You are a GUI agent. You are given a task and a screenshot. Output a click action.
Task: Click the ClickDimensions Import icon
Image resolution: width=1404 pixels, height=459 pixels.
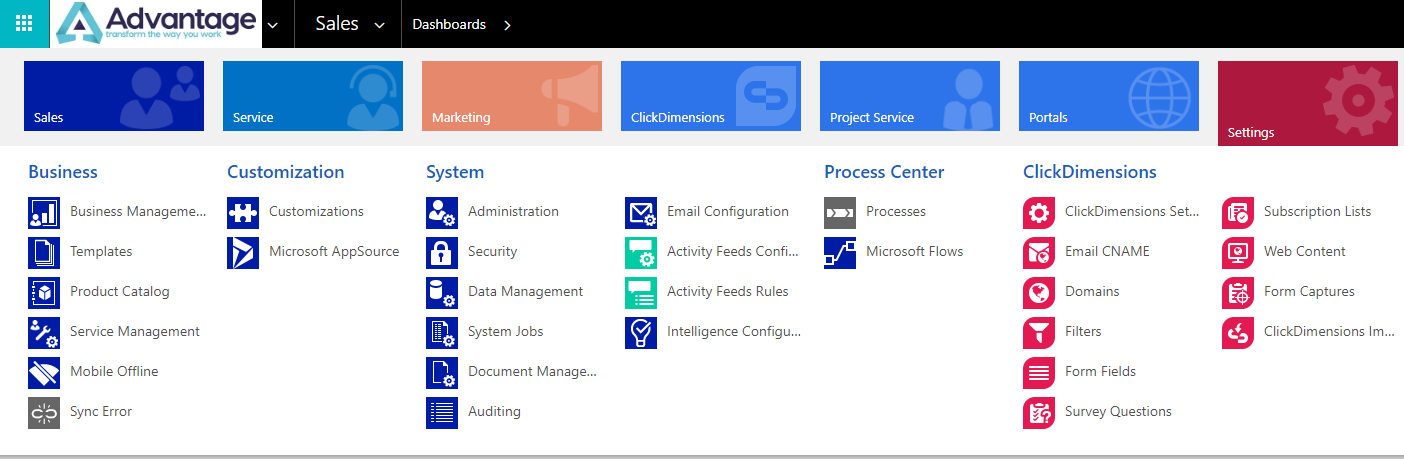click(x=1238, y=333)
